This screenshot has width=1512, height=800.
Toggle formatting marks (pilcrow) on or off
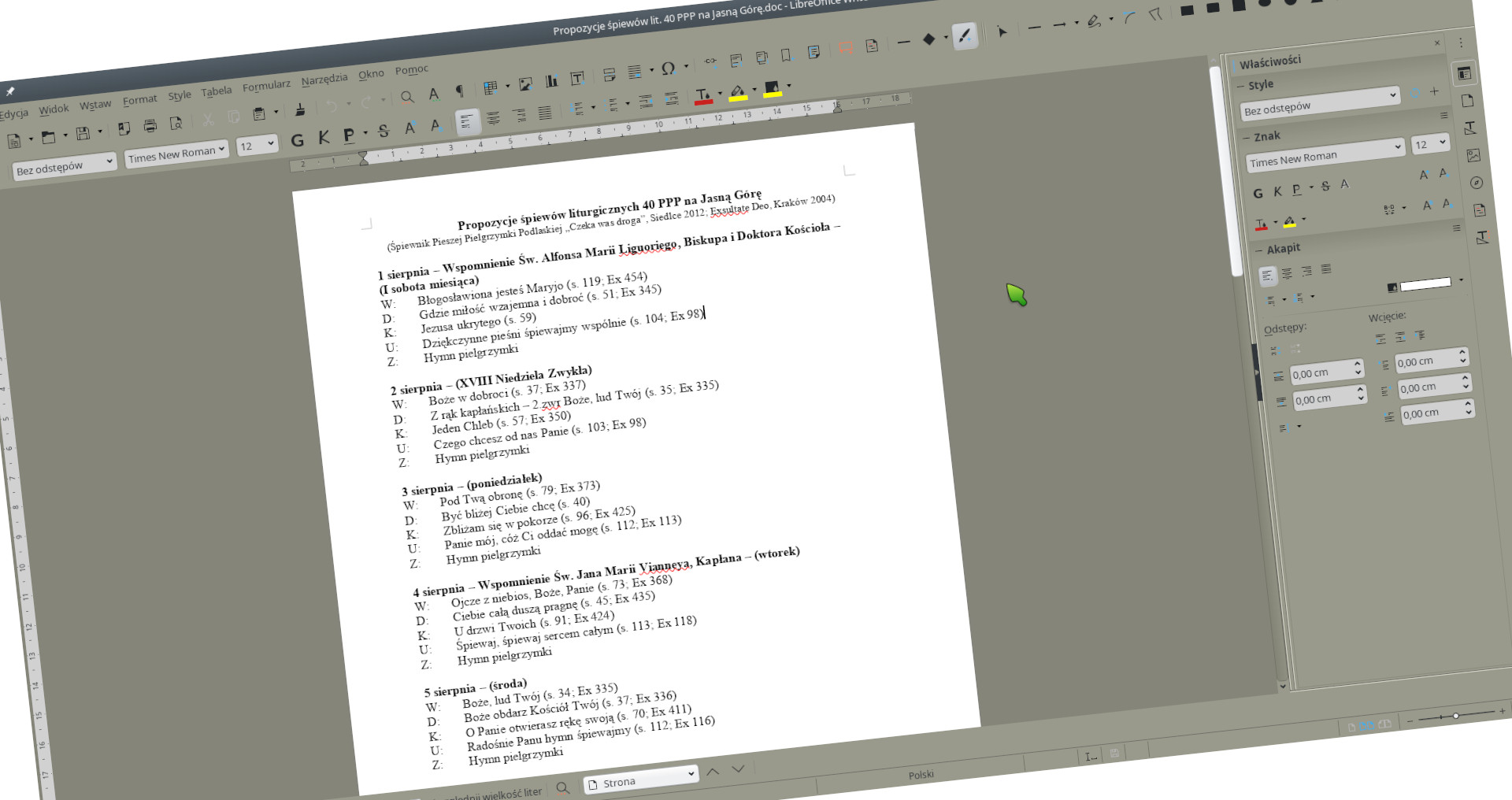(459, 91)
